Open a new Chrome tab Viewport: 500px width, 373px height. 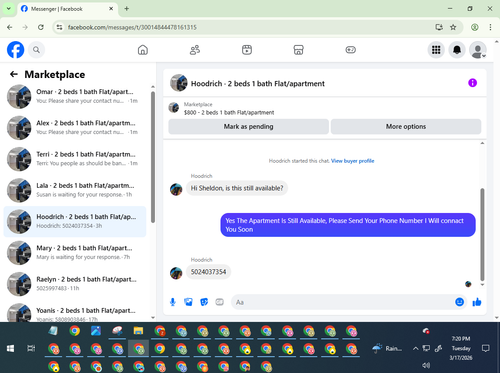[x=126, y=9]
